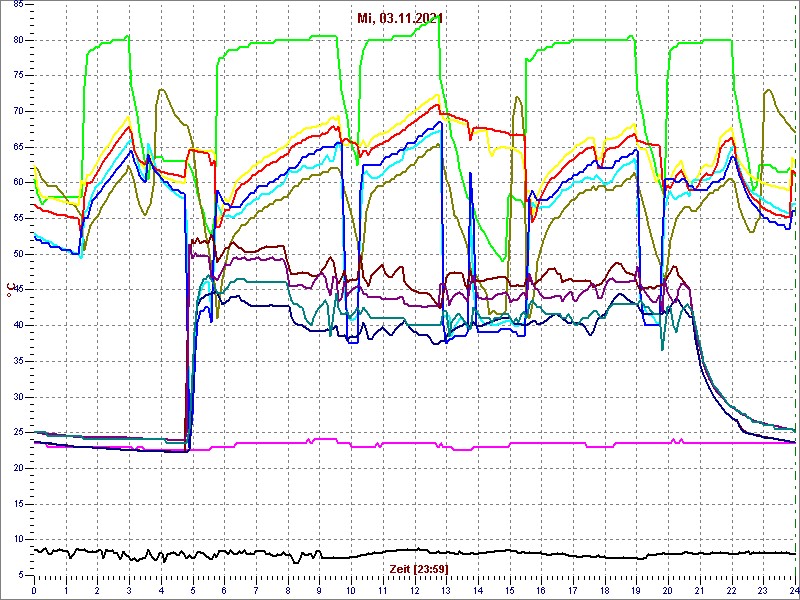This screenshot has height=600, width=800.
Task: Click the 80 value on temperature axis
Action: click(18, 40)
